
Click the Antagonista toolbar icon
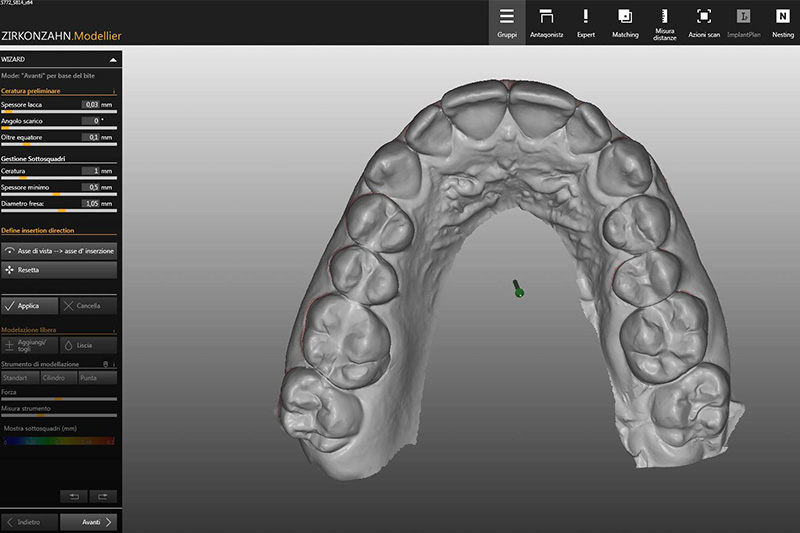pyautogui.click(x=546, y=24)
